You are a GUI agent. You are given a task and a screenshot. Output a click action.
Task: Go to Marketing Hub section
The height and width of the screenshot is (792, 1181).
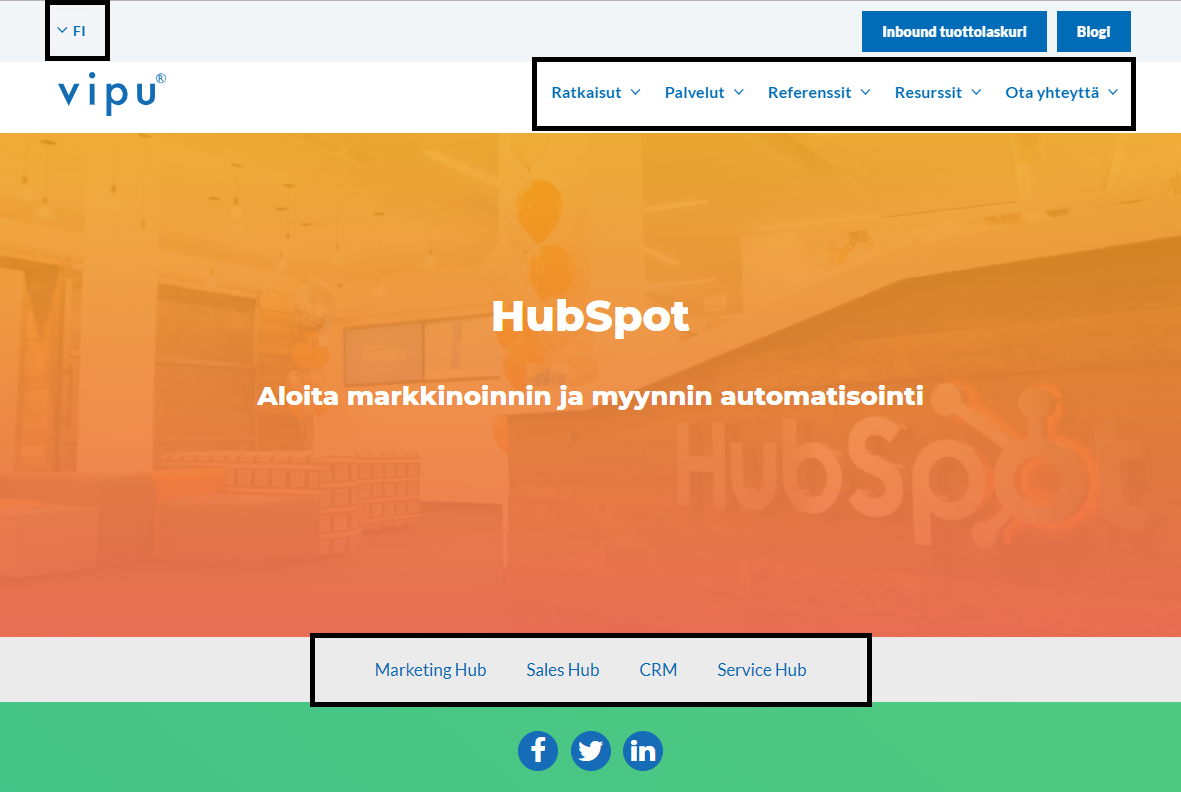(x=431, y=669)
